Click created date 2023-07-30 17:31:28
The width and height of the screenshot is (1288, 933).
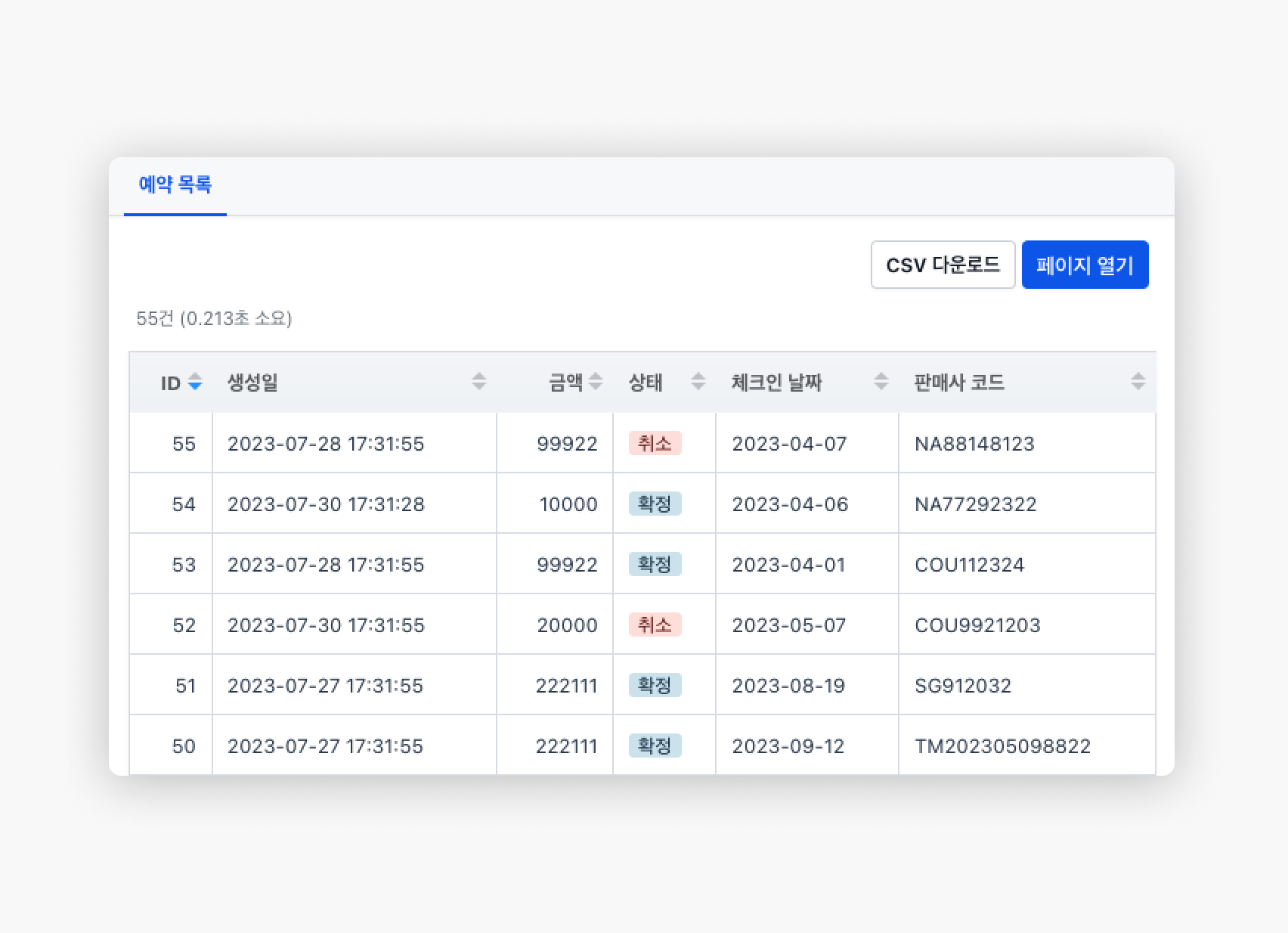click(326, 504)
